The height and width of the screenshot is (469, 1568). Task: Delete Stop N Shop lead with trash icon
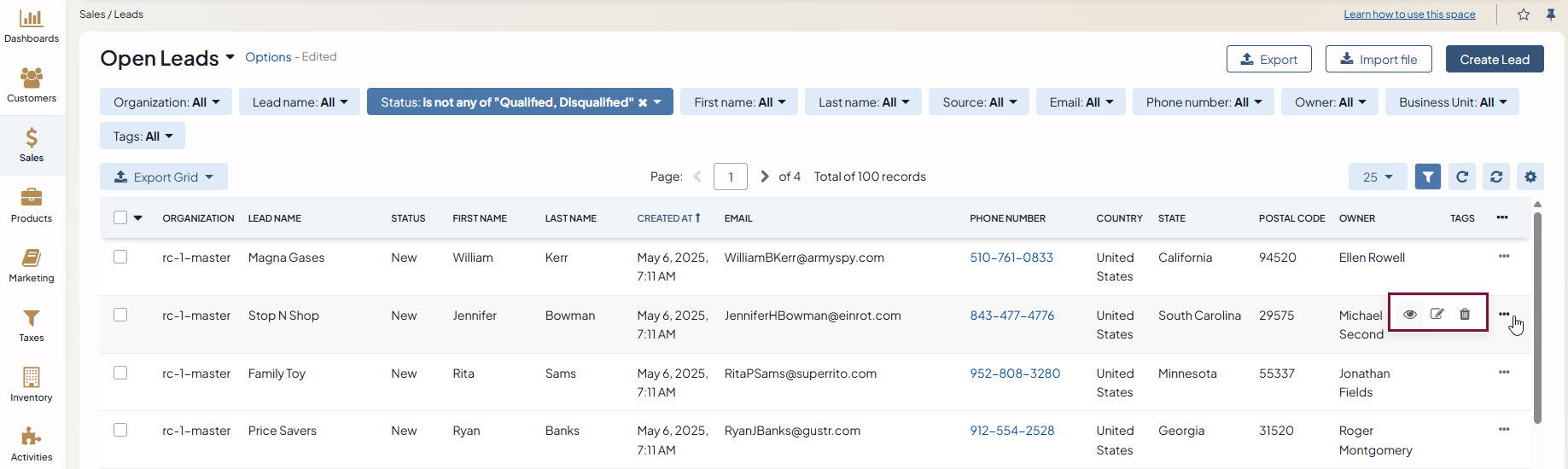1465,314
